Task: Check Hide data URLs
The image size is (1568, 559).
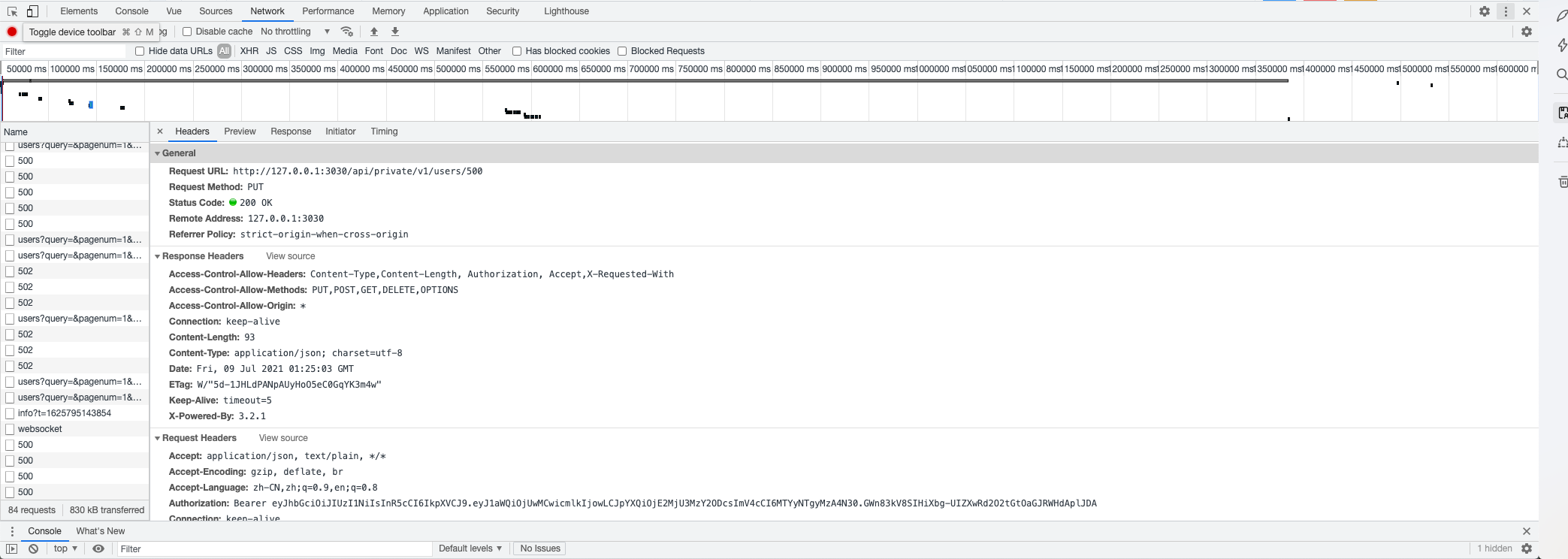Action: click(x=140, y=51)
